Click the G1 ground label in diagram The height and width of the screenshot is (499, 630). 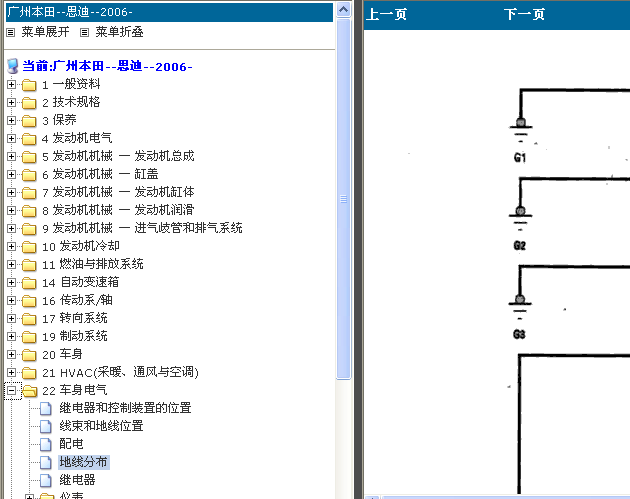pos(520,157)
